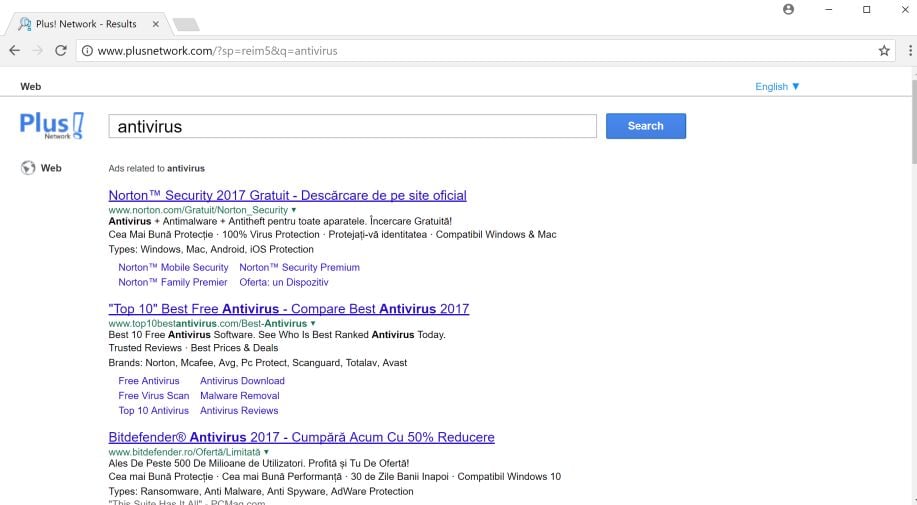Open the Free Antivirus sitelink

click(149, 381)
